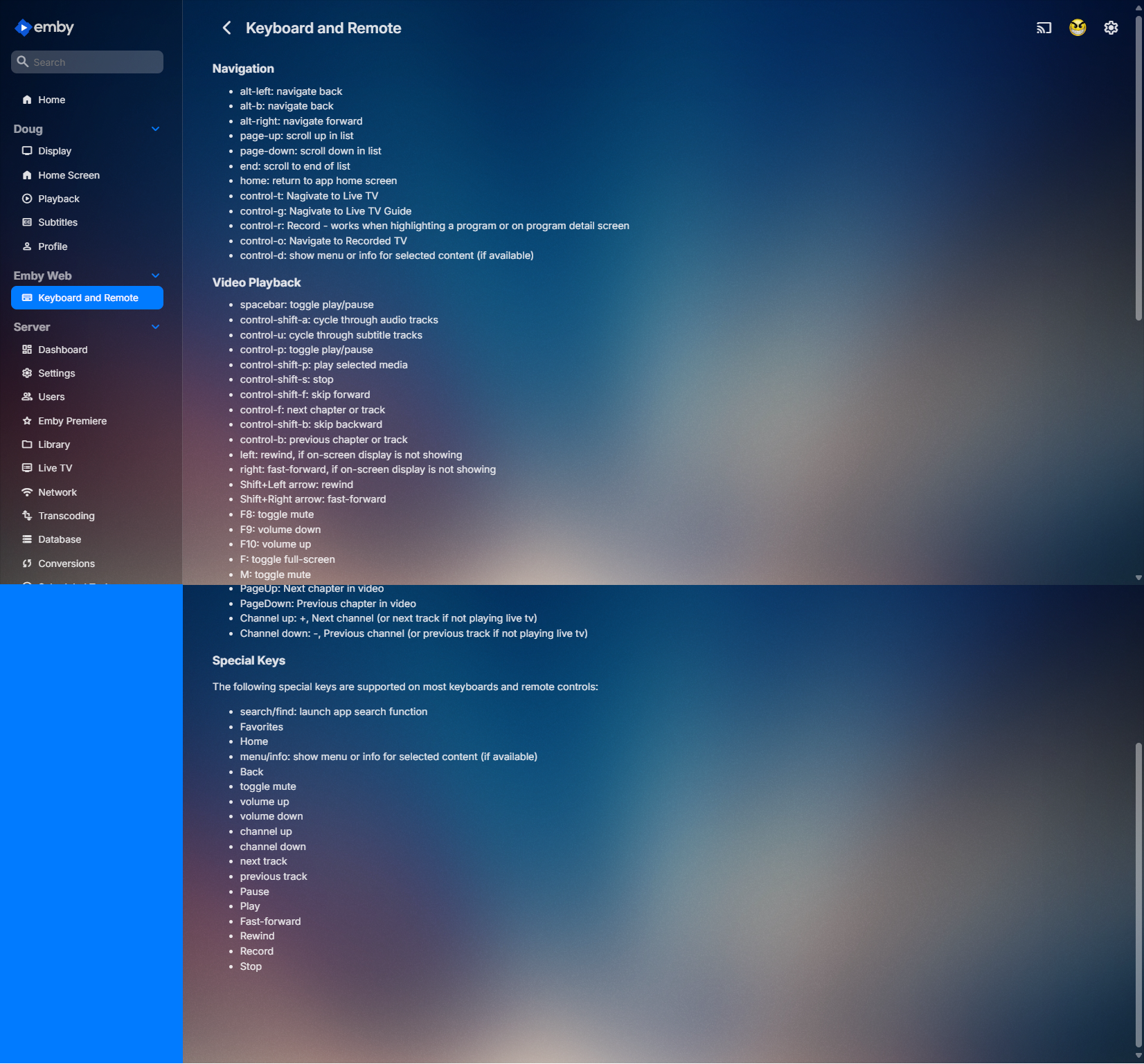Screen dimensions: 1144x1064
Task: Click "Shift+Left arrow: rewind" line
Action: [x=296, y=485]
